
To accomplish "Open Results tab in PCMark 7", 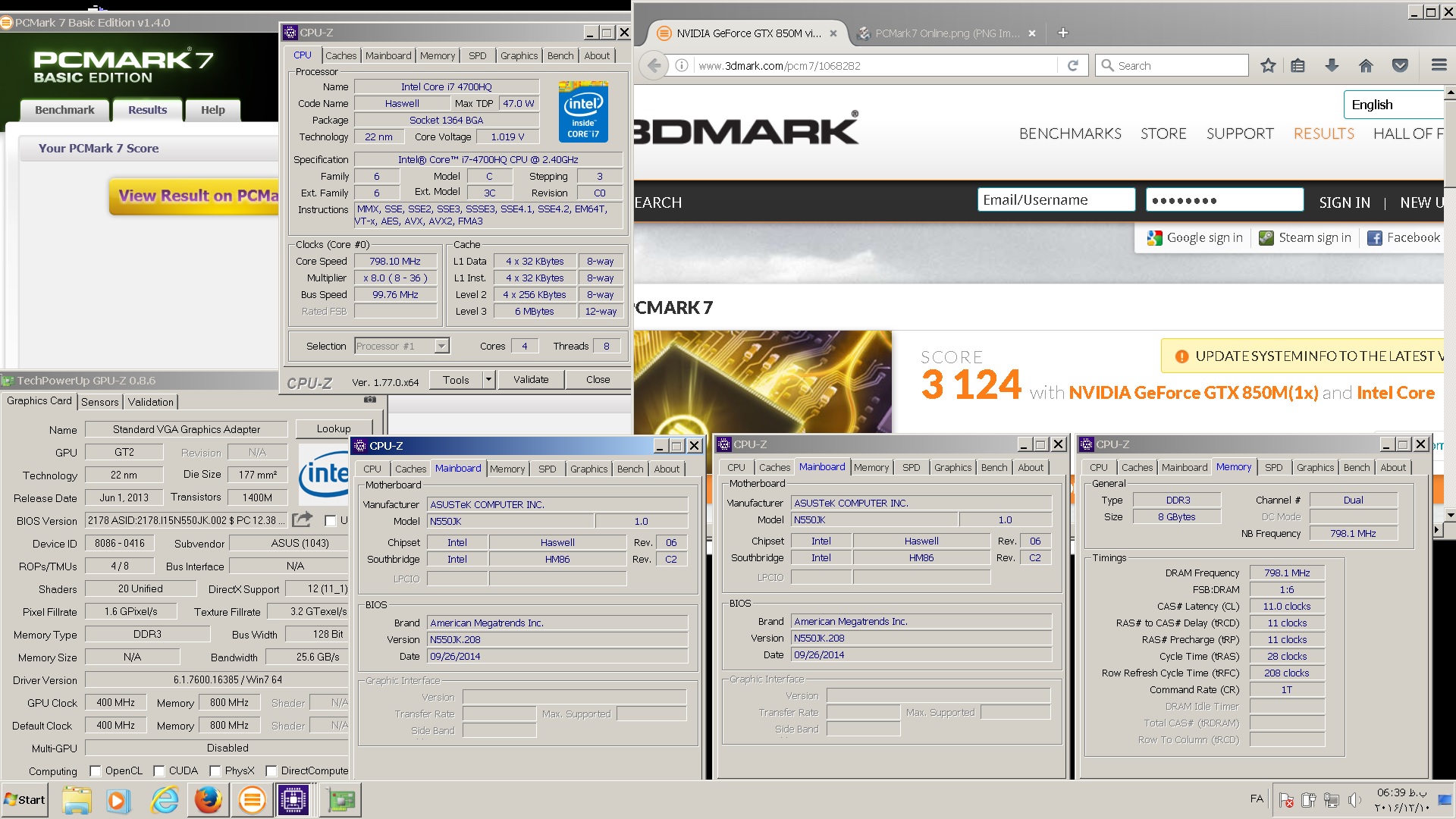I will (147, 110).
